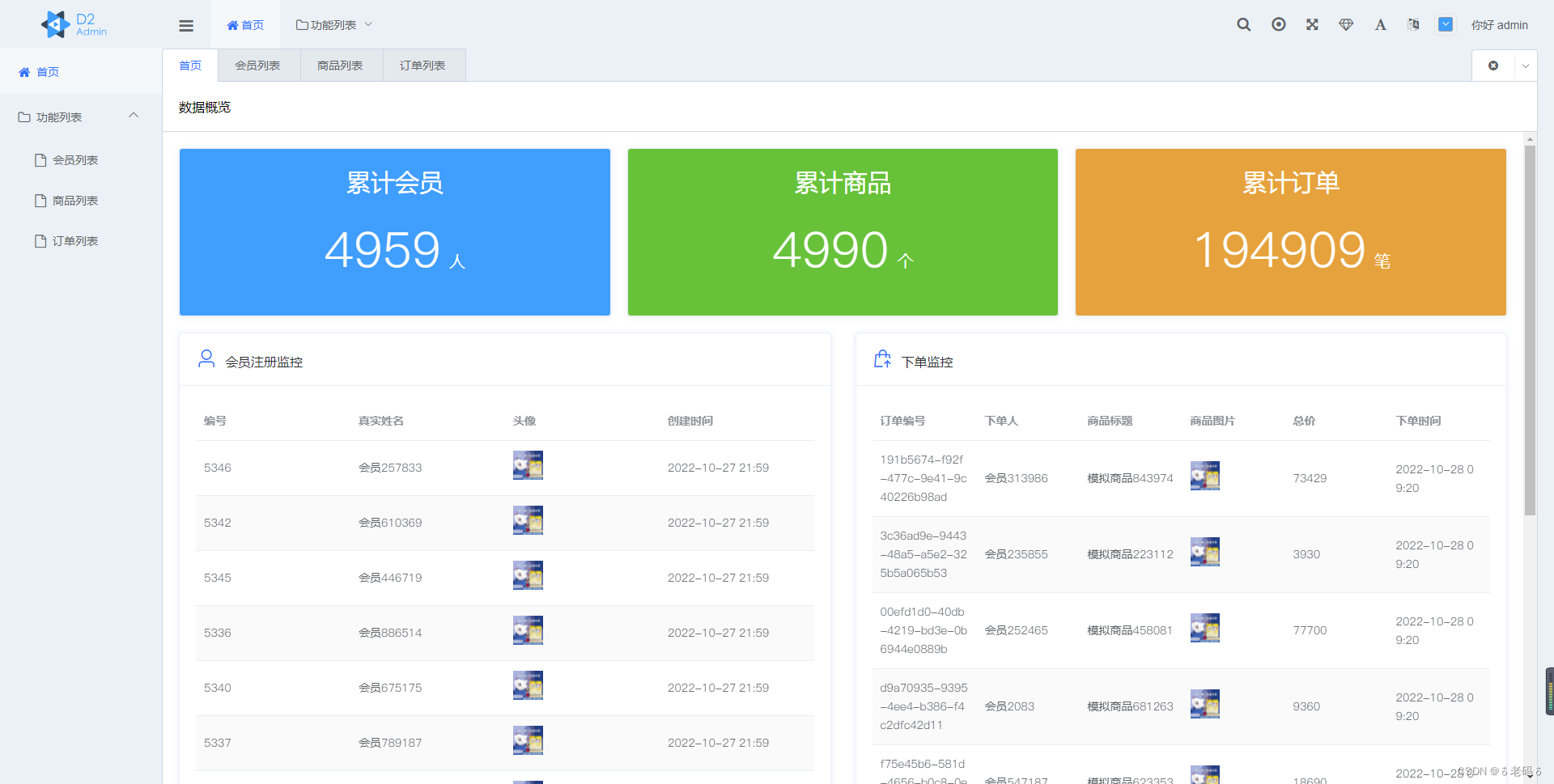Toggle the sidebar with hamburger icon
Screen dimensions: 1554x784
tap(186, 25)
